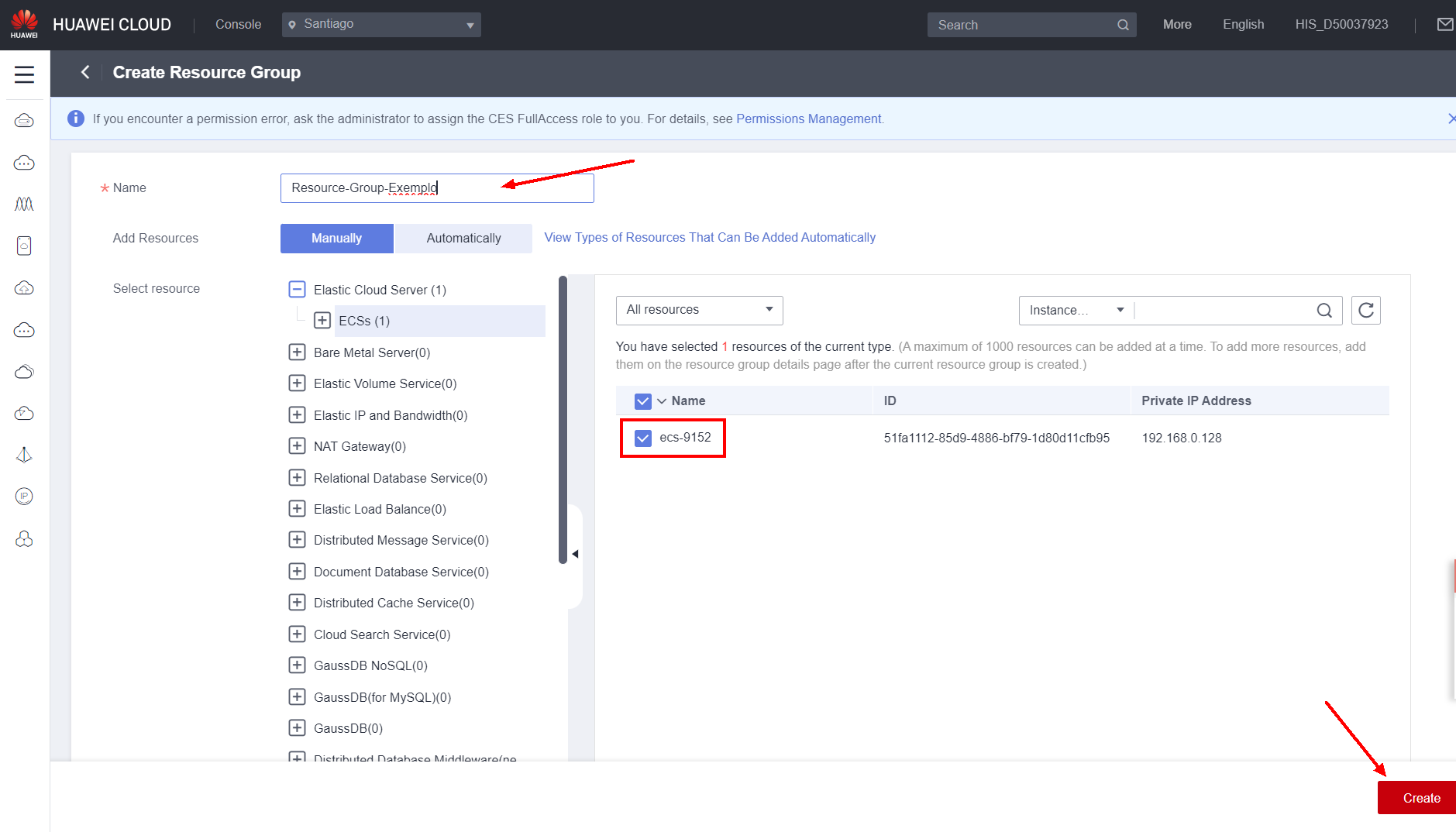Expand the Bare Metal Server node

[297, 352]
